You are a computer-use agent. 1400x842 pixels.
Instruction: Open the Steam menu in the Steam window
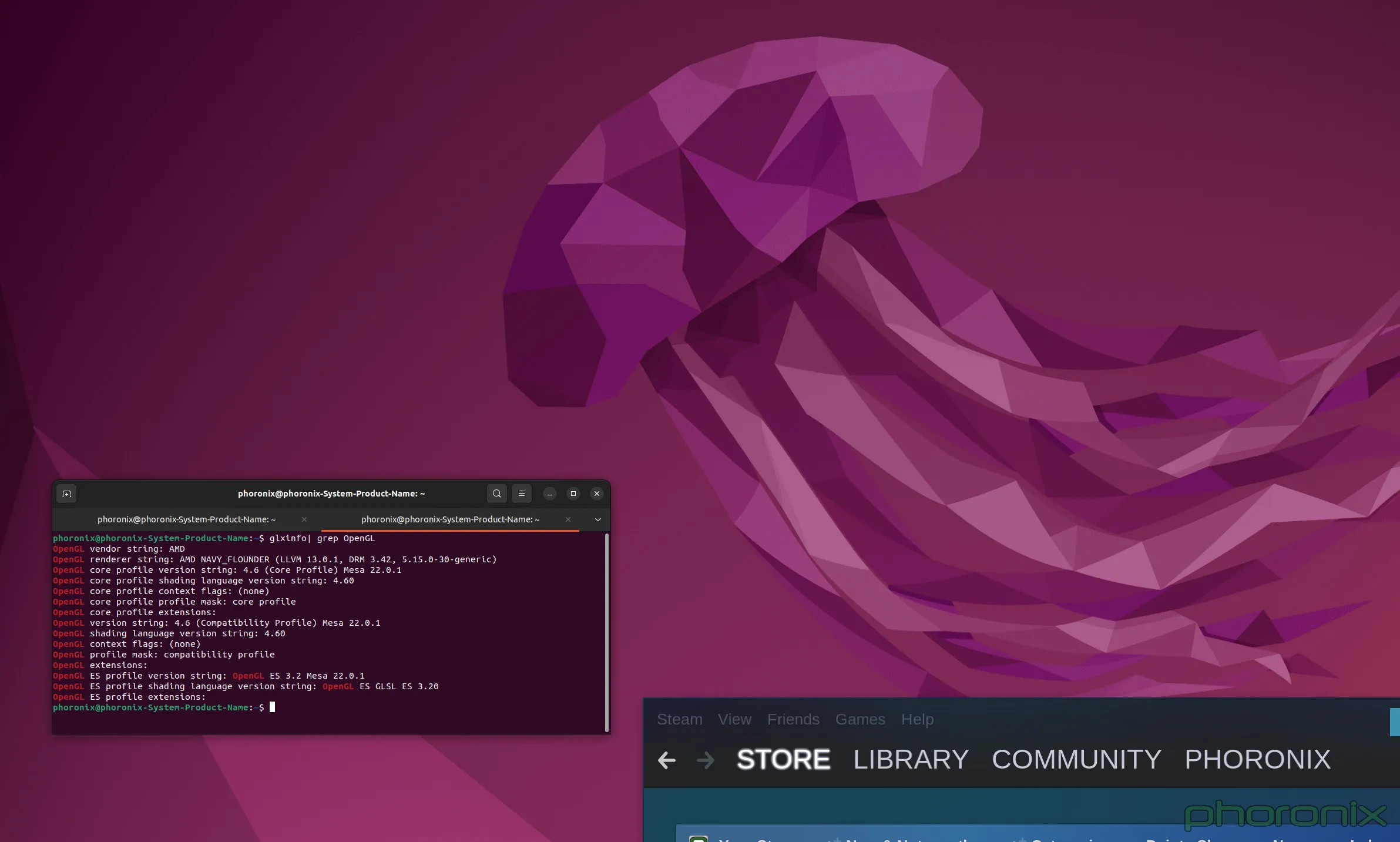point(680,719)
